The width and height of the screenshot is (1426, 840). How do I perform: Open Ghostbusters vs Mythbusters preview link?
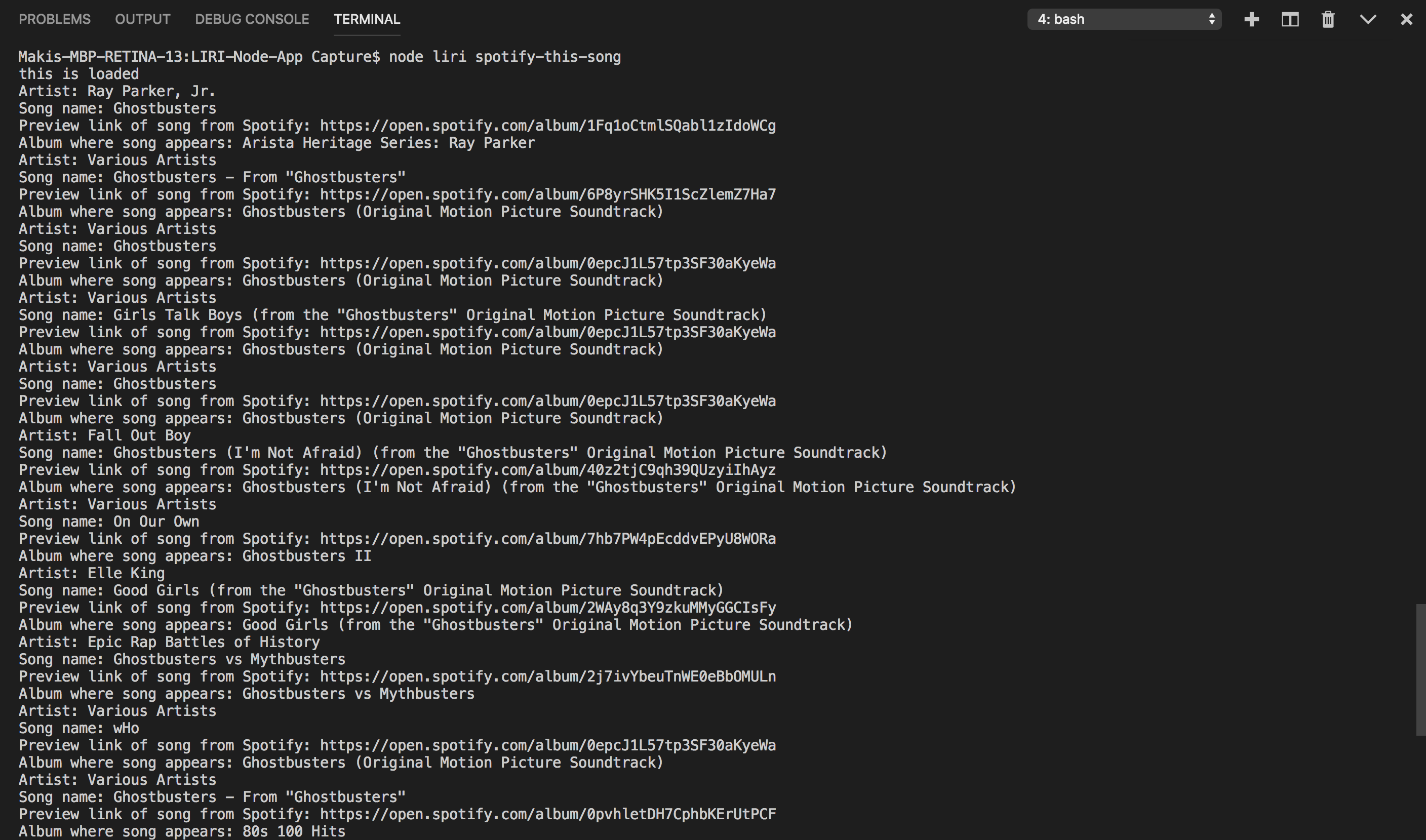click(x=547, y=677)
